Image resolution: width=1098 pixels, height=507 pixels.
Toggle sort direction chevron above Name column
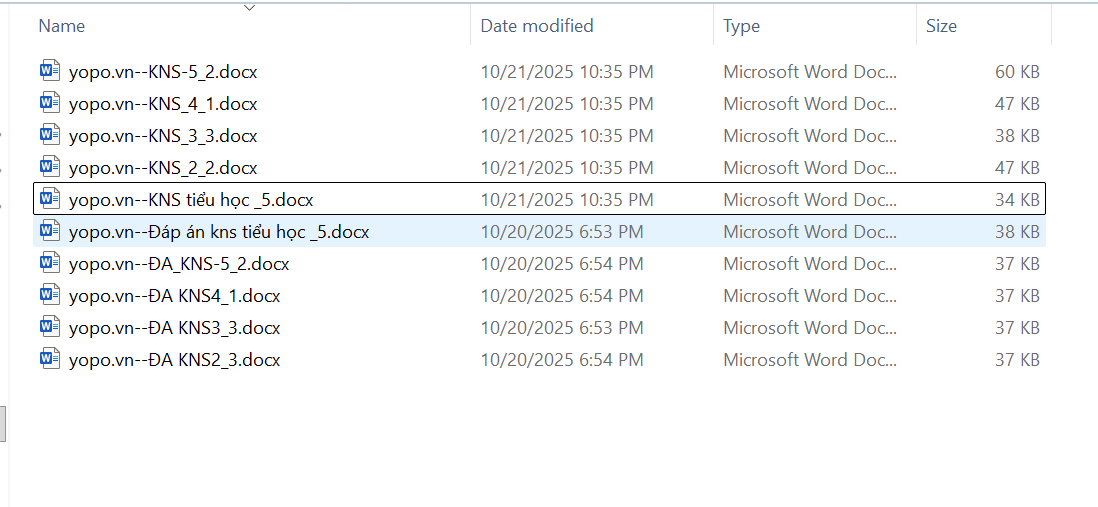pyautogui.click(x=249, y=8)
